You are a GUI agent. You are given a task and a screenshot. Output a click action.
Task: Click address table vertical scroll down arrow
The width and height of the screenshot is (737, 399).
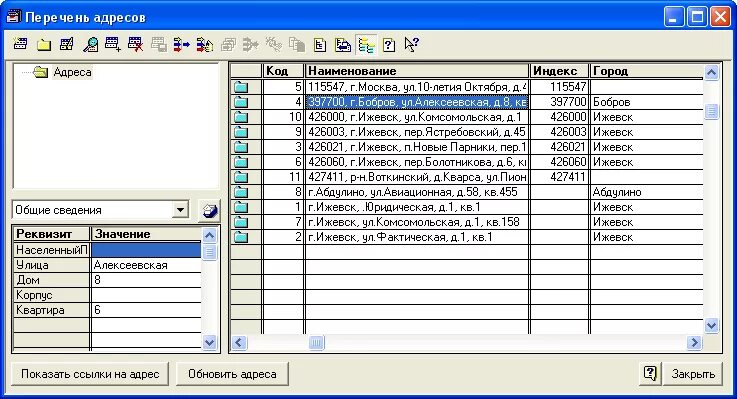(711, 326)
